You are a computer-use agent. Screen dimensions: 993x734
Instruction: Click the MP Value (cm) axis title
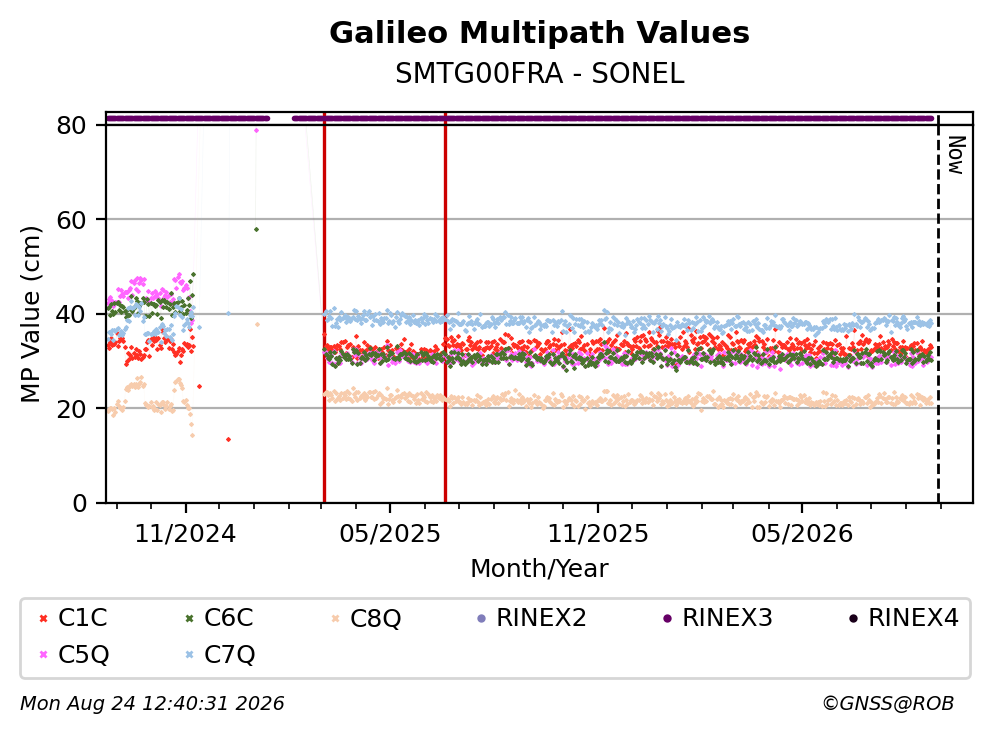pyautogui.click(x=30, y=314)
